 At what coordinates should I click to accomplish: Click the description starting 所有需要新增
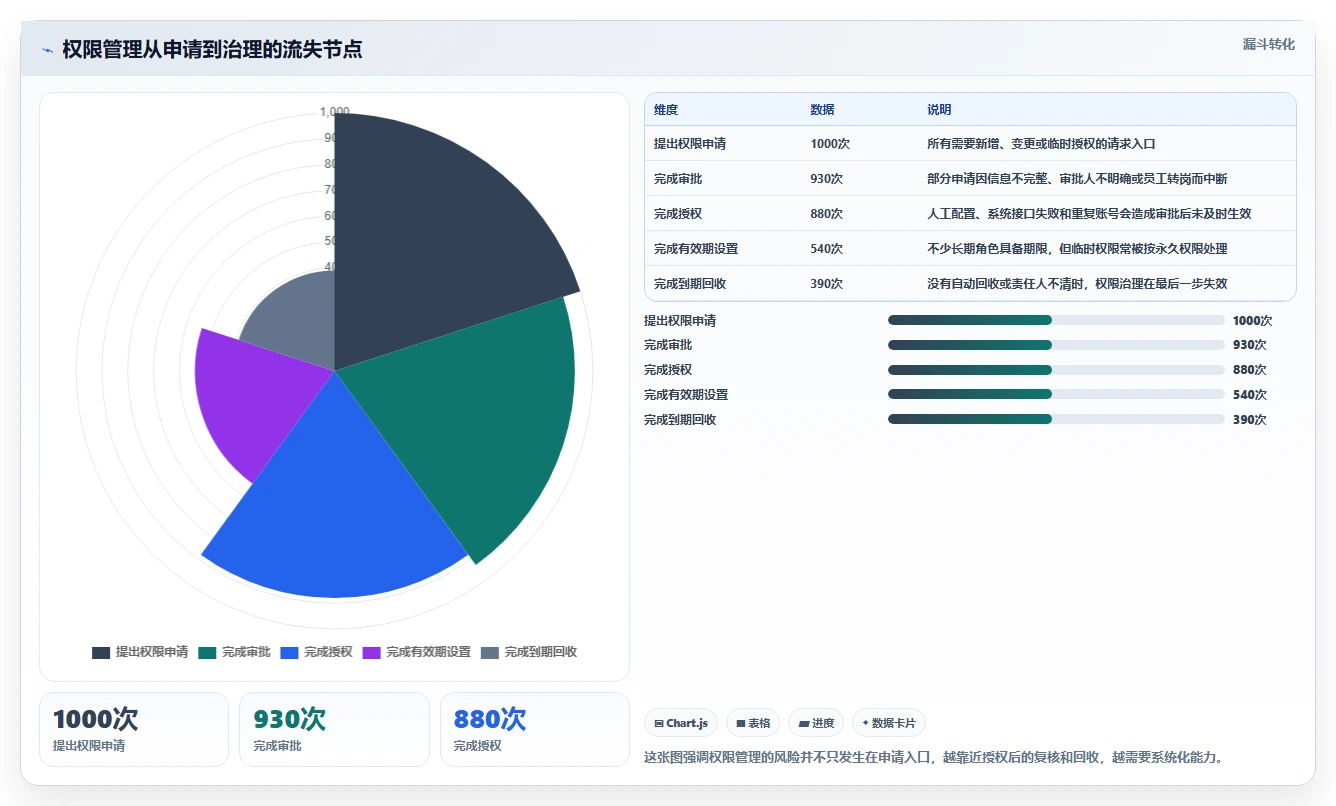click(1041, 144)
